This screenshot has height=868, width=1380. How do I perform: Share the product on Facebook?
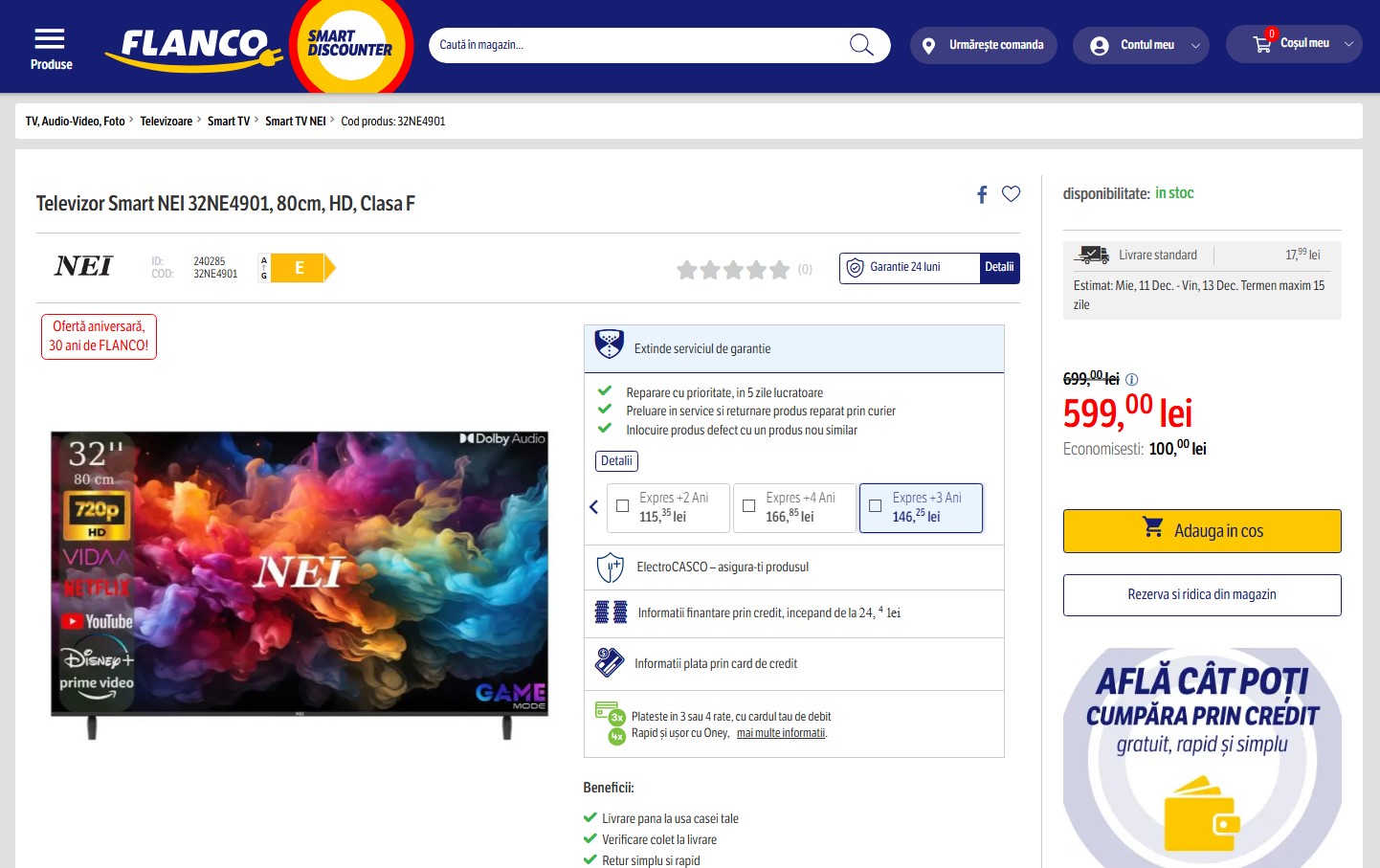click(x=982, y=194)
